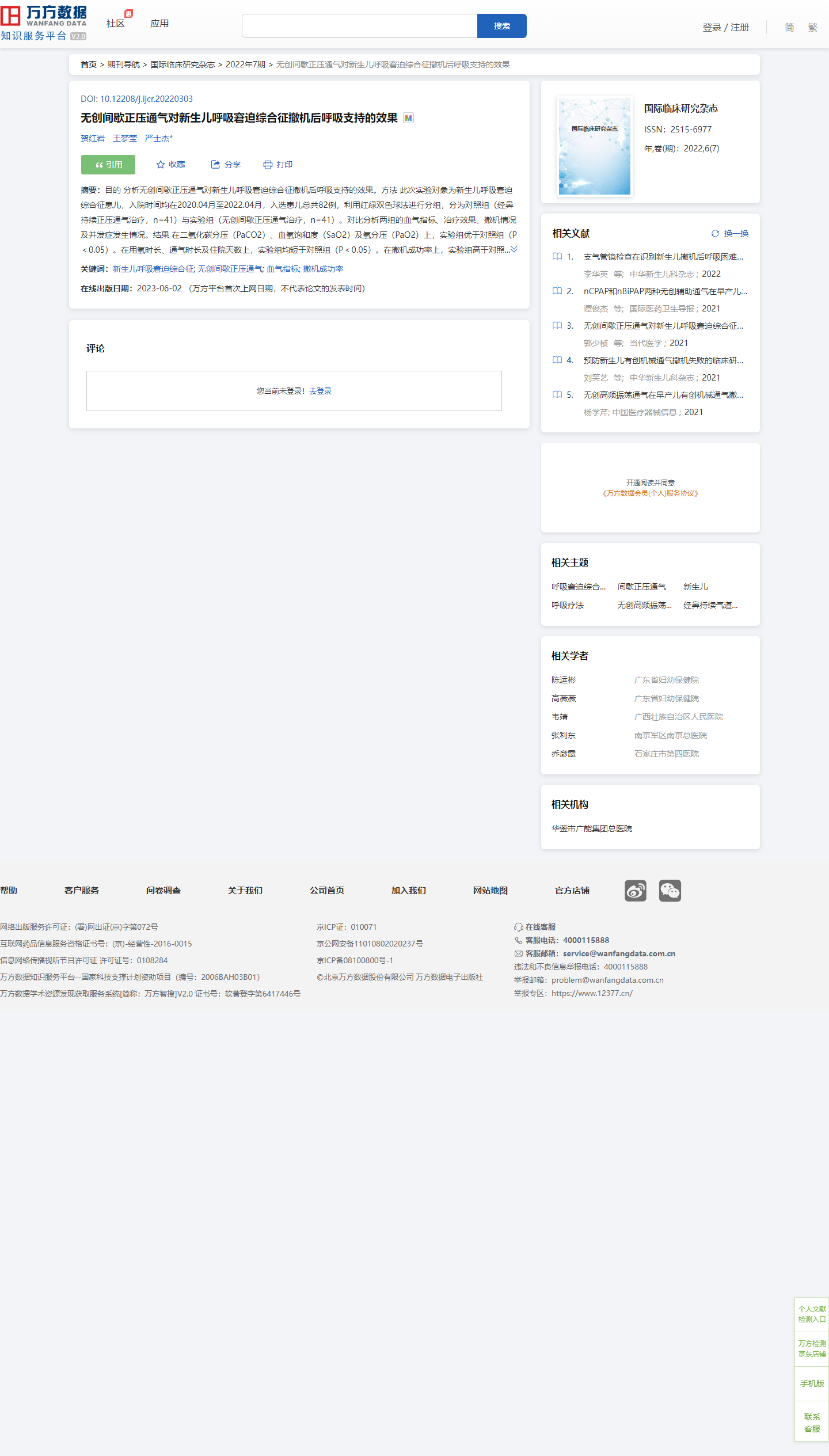829x1456 pixels.
Task: Select related topic 间歇正压通气
Action: coord(642,587)
